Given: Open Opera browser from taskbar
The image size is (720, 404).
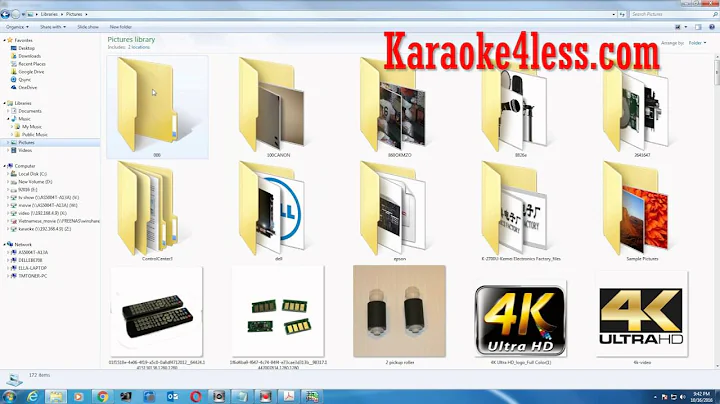Looking at the screenshot, I should [196, 396].
